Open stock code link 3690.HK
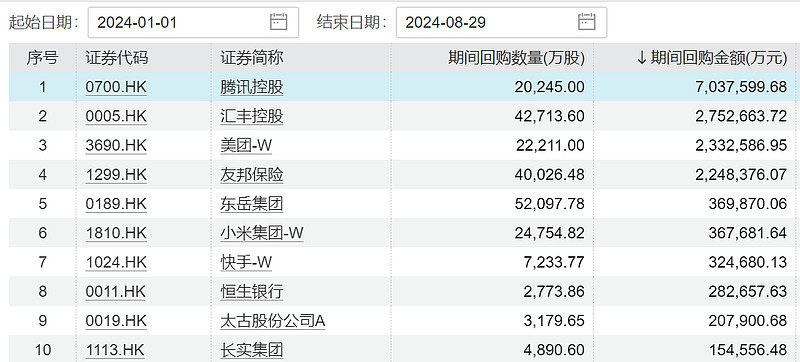 pyautogui.click(x=116, y=146)
